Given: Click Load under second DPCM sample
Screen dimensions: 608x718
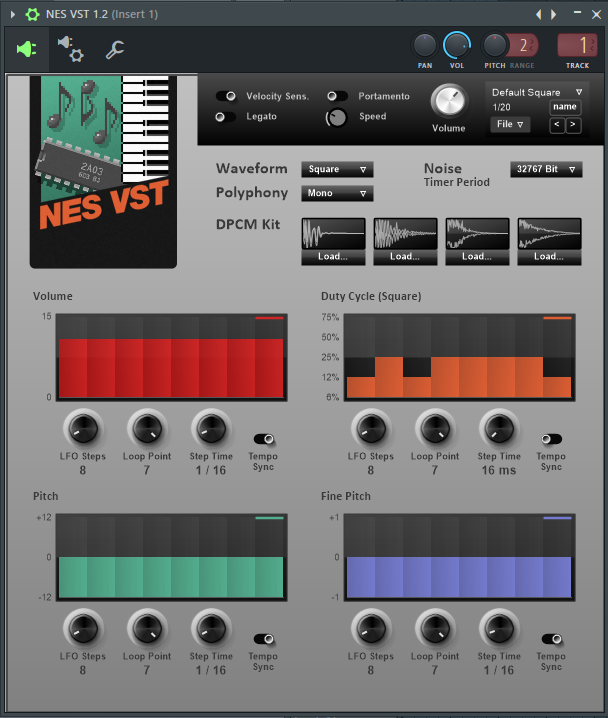Looking at the screenshot, I should click(x=405, y=257).
